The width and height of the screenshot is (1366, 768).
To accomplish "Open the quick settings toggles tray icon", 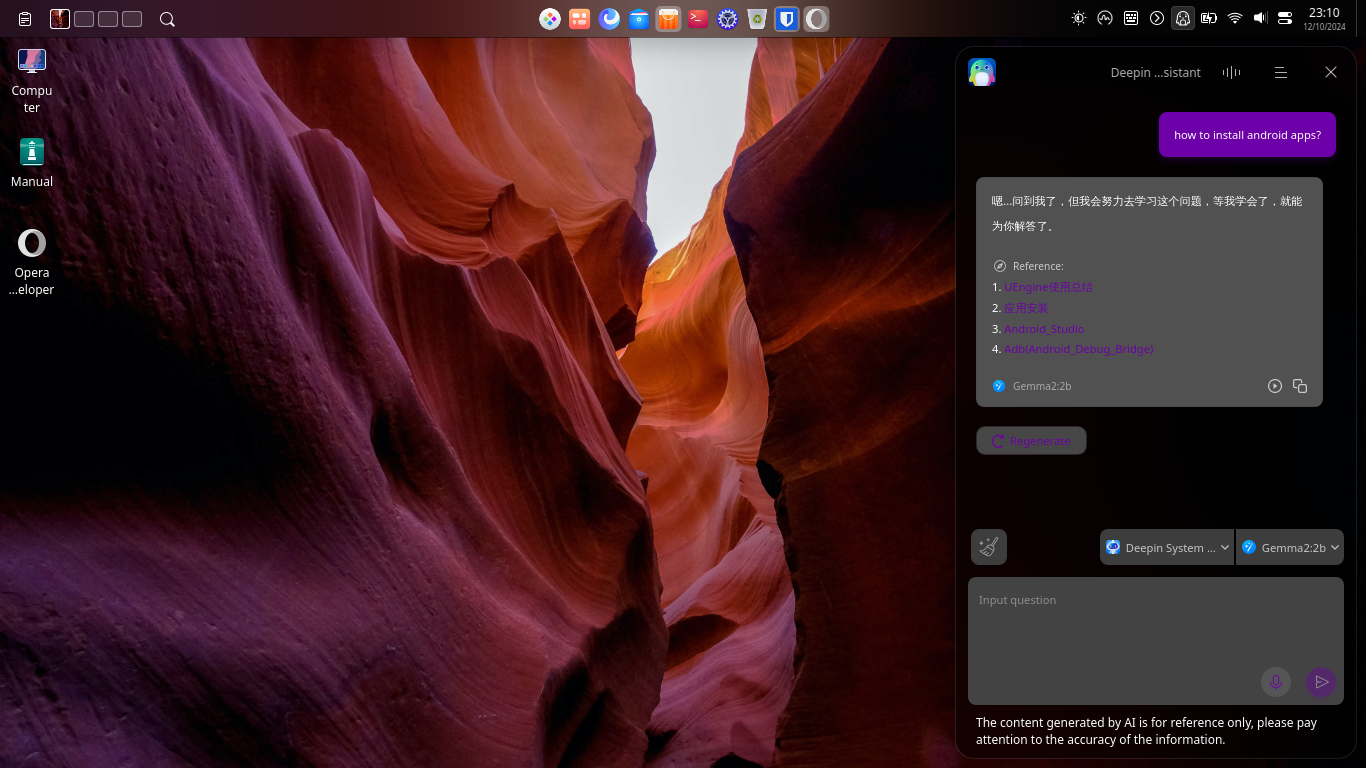I will point(1285,18).
